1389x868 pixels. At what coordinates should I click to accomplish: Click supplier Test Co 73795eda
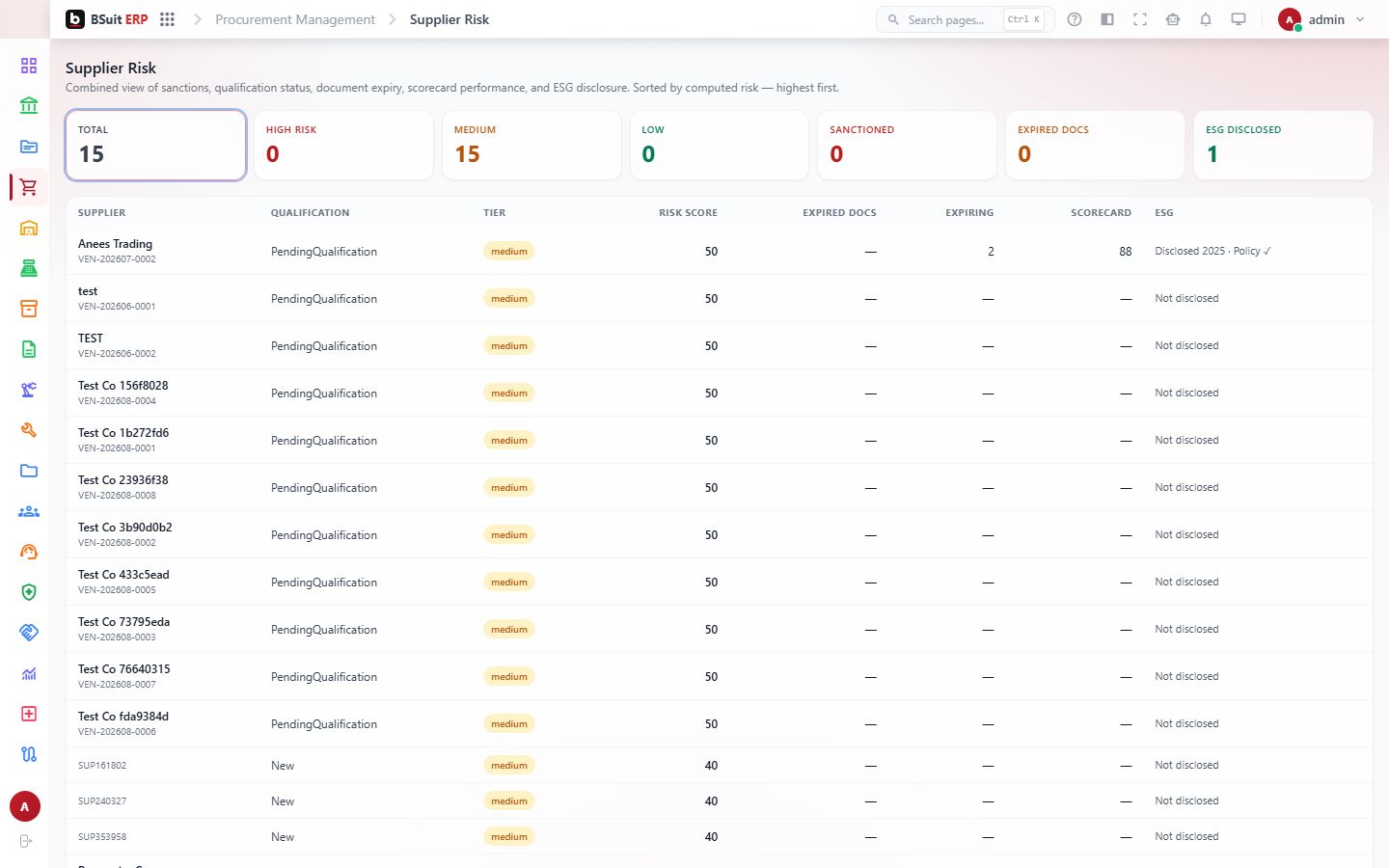(123, 621)
